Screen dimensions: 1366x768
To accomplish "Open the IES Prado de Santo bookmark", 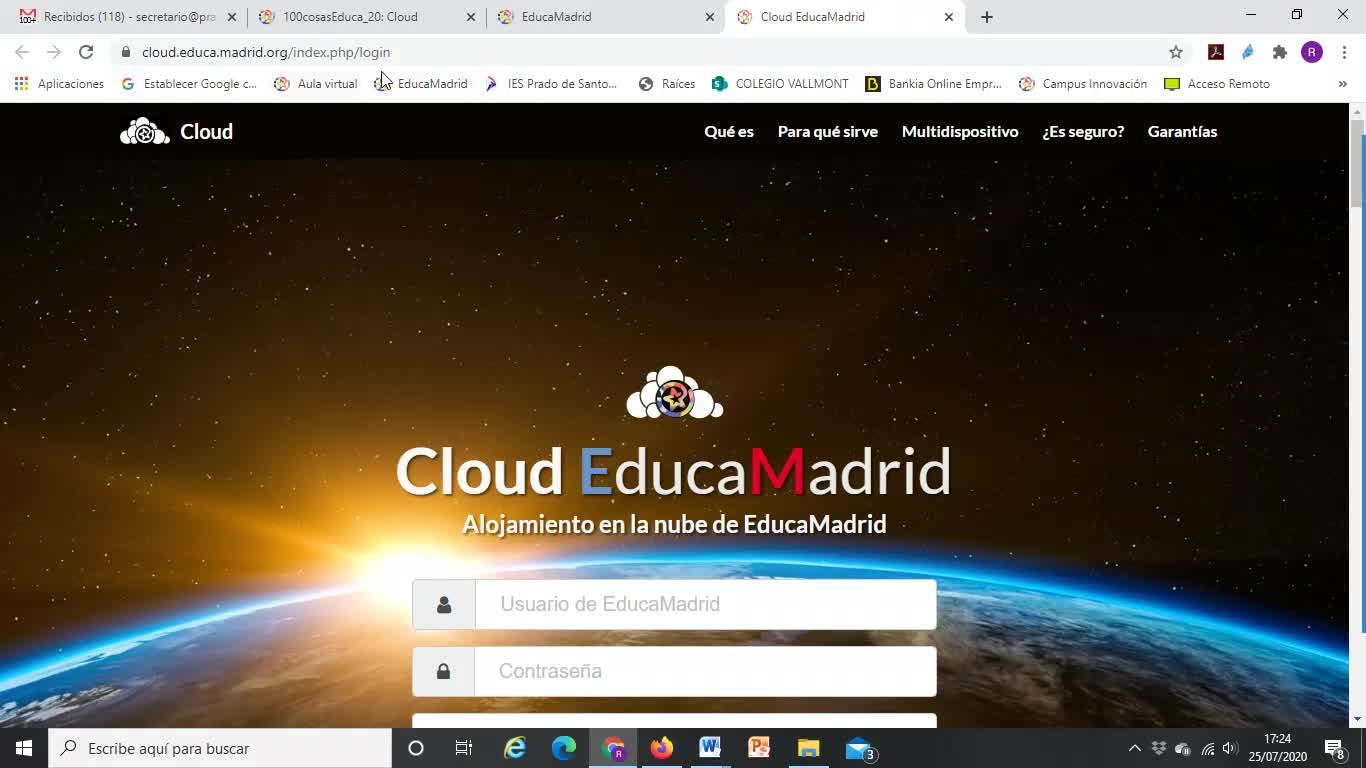I will coord(551,84).
